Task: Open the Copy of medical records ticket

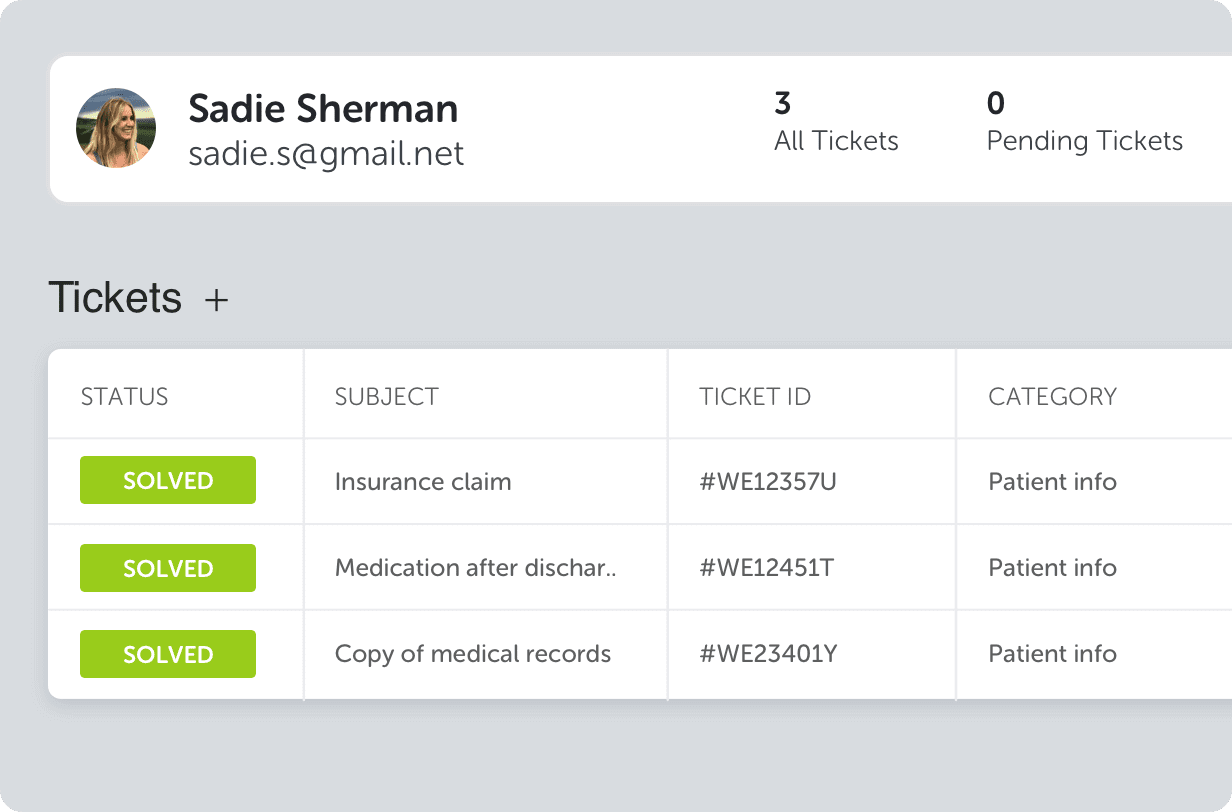Action: (473, 653)
